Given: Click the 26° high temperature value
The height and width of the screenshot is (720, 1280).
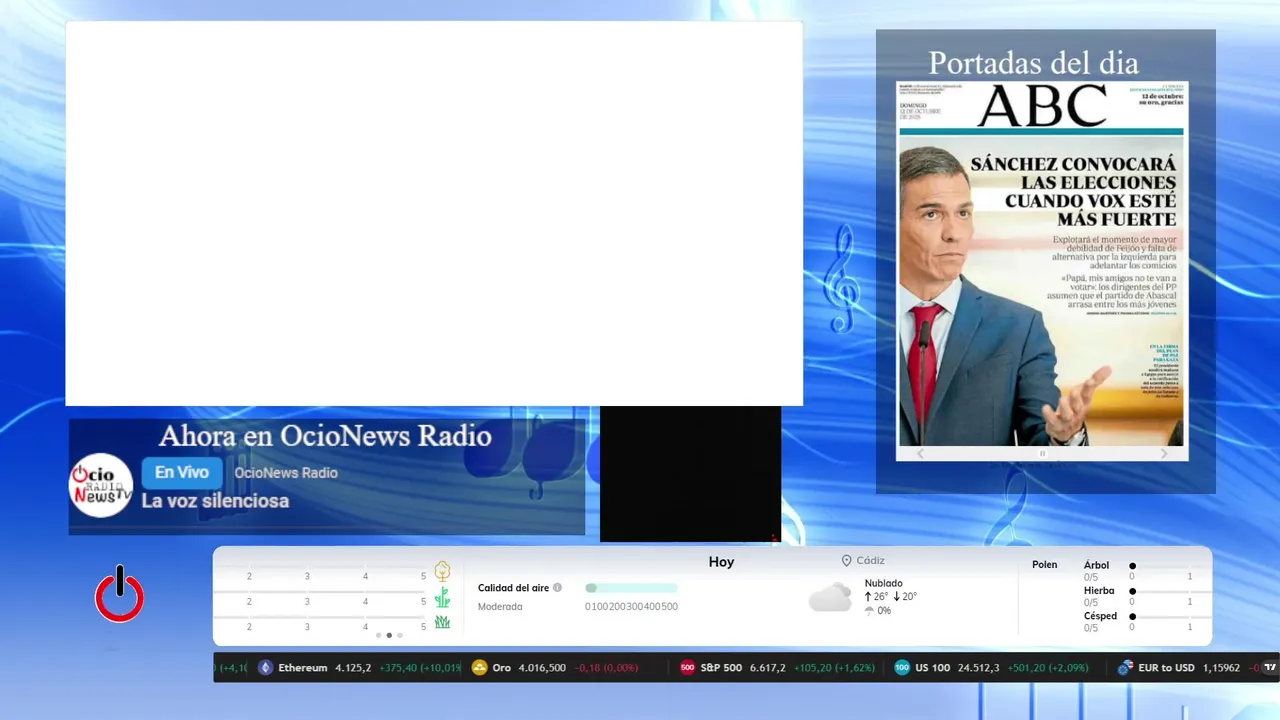Looking at the screenshot, I should [881, 597].
